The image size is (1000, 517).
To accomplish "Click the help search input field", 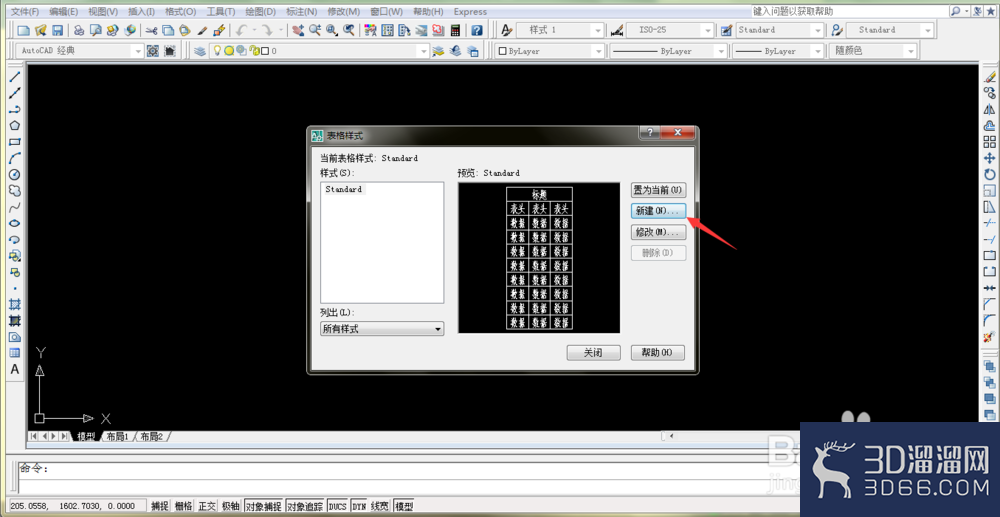I will 849,11.
